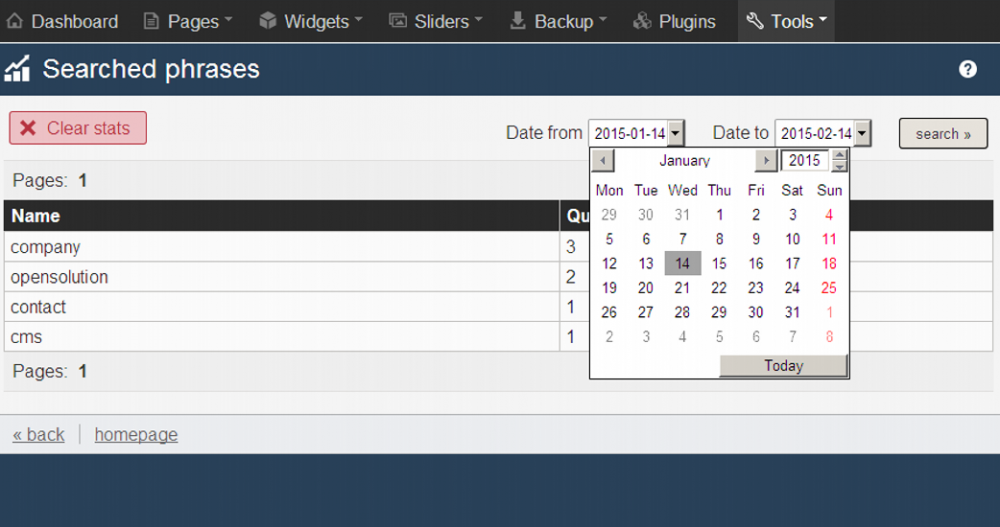Click the Searched phrases chart icon
The height and width of the screenshot is (527, 1000).
click(17, 69)
